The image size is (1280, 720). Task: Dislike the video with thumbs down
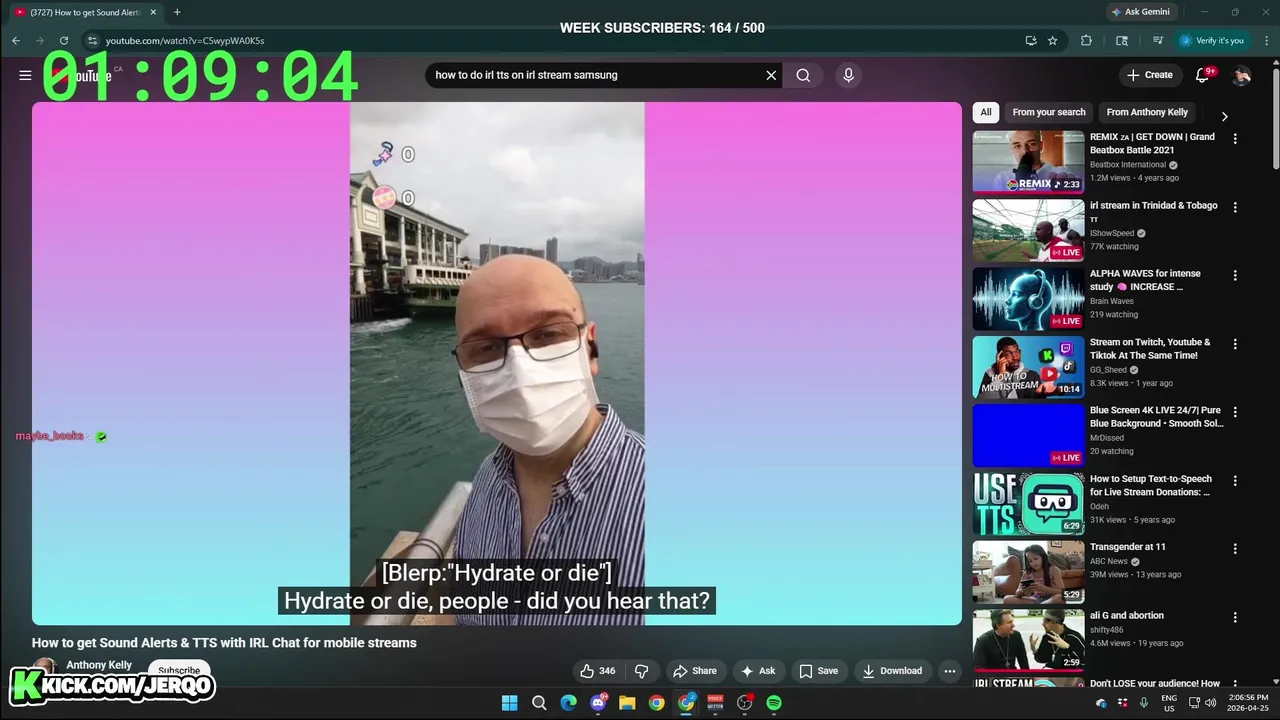click(642, 671)
